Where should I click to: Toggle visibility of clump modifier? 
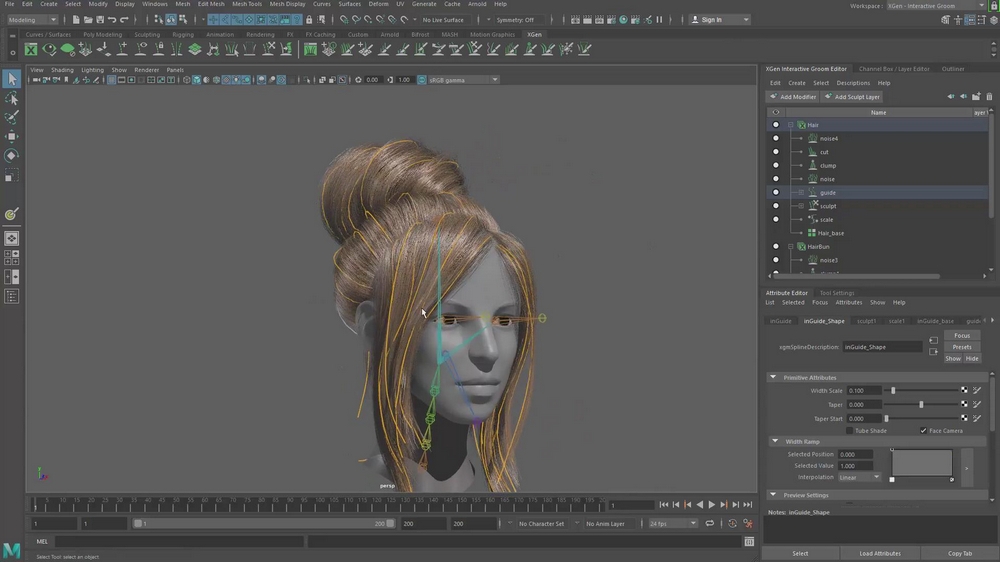coord(776,165)
